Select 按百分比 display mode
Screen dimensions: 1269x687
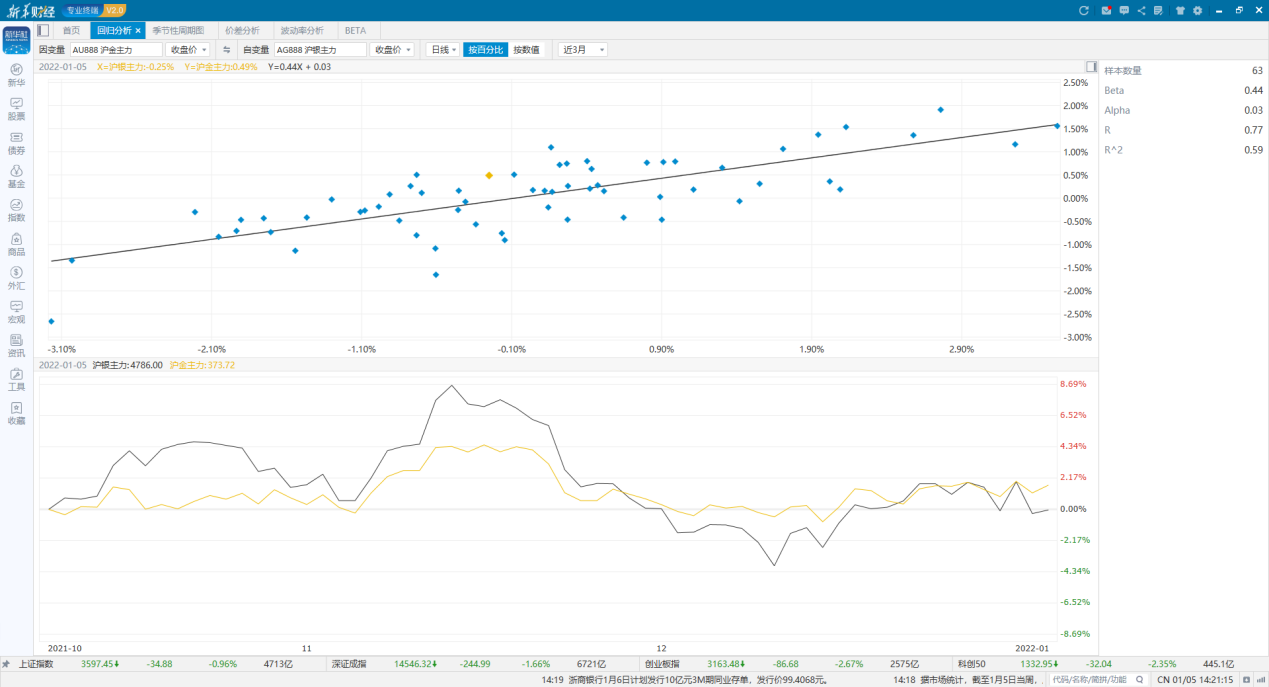486,49
